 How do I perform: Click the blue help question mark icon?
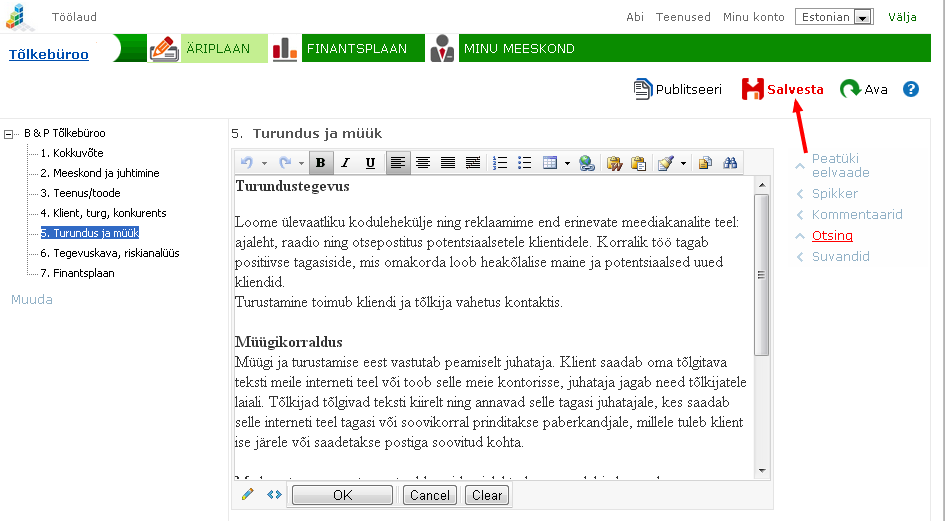coord(911,89)
